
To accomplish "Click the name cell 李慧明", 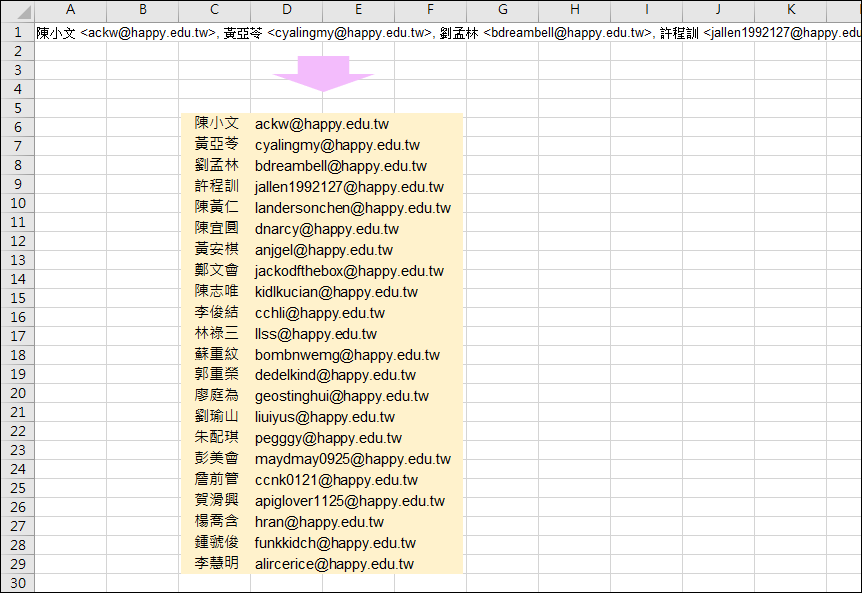I will point(217,562).
